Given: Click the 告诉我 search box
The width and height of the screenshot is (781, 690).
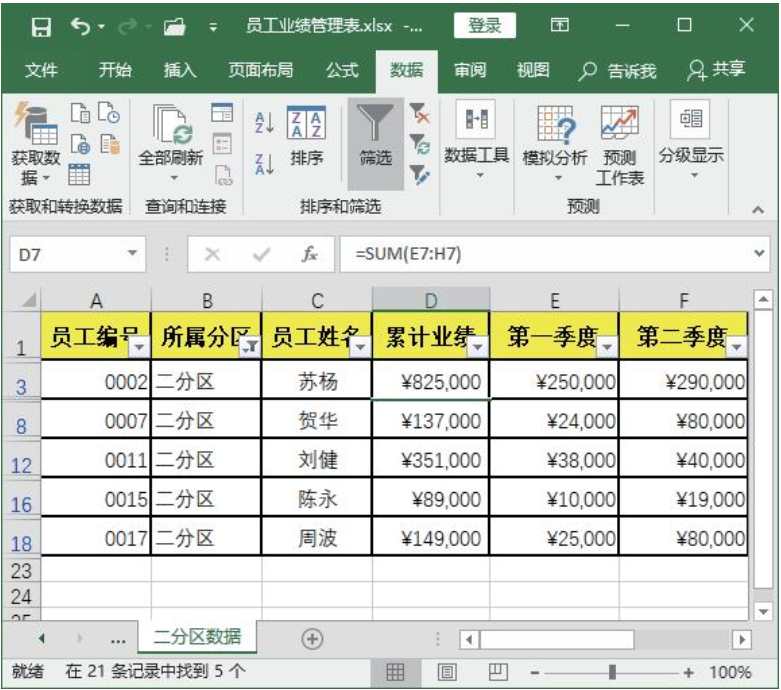Looking at the screenshot, I should (617, 71).
